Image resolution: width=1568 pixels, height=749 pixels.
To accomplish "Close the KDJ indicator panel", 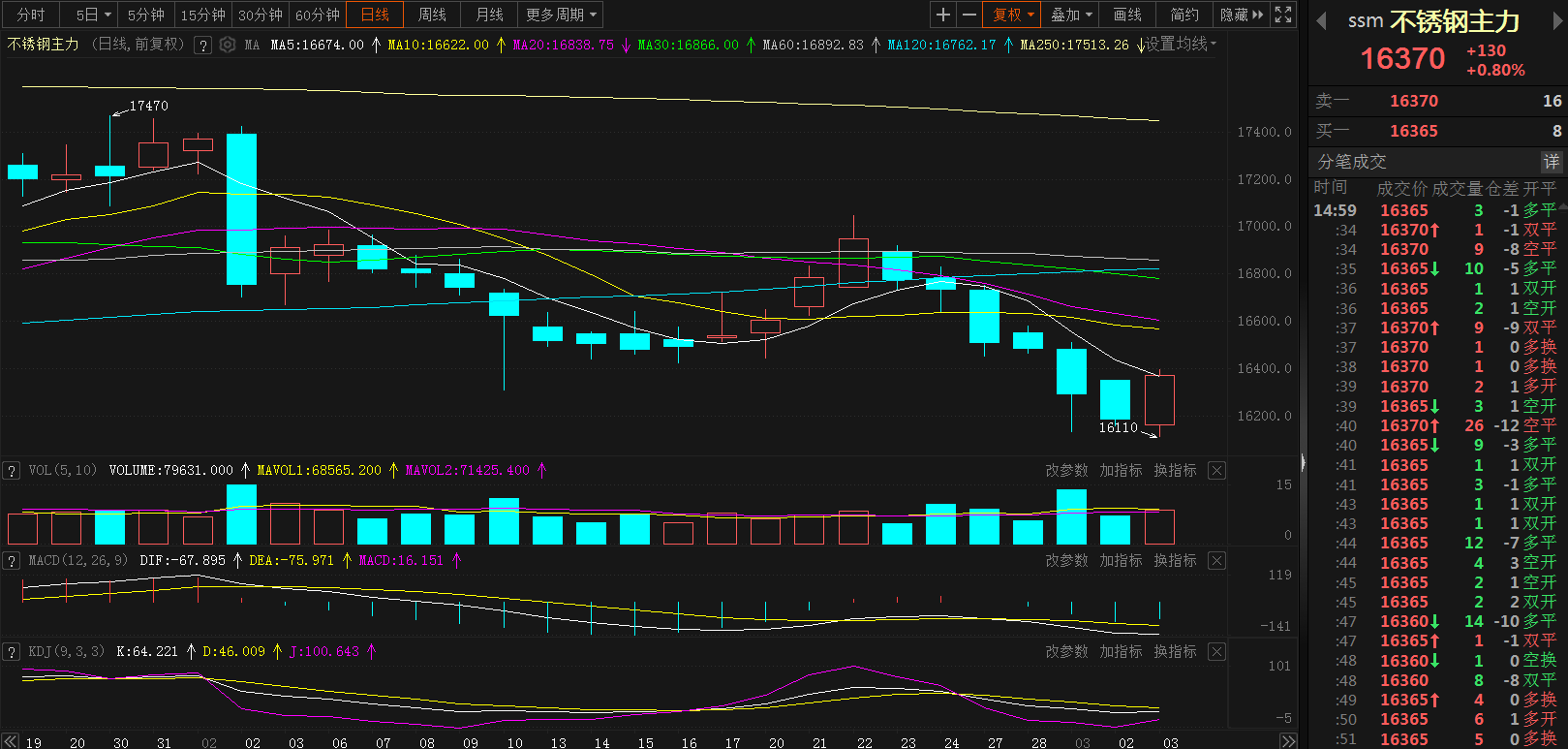I will (x=1217, y=652).
